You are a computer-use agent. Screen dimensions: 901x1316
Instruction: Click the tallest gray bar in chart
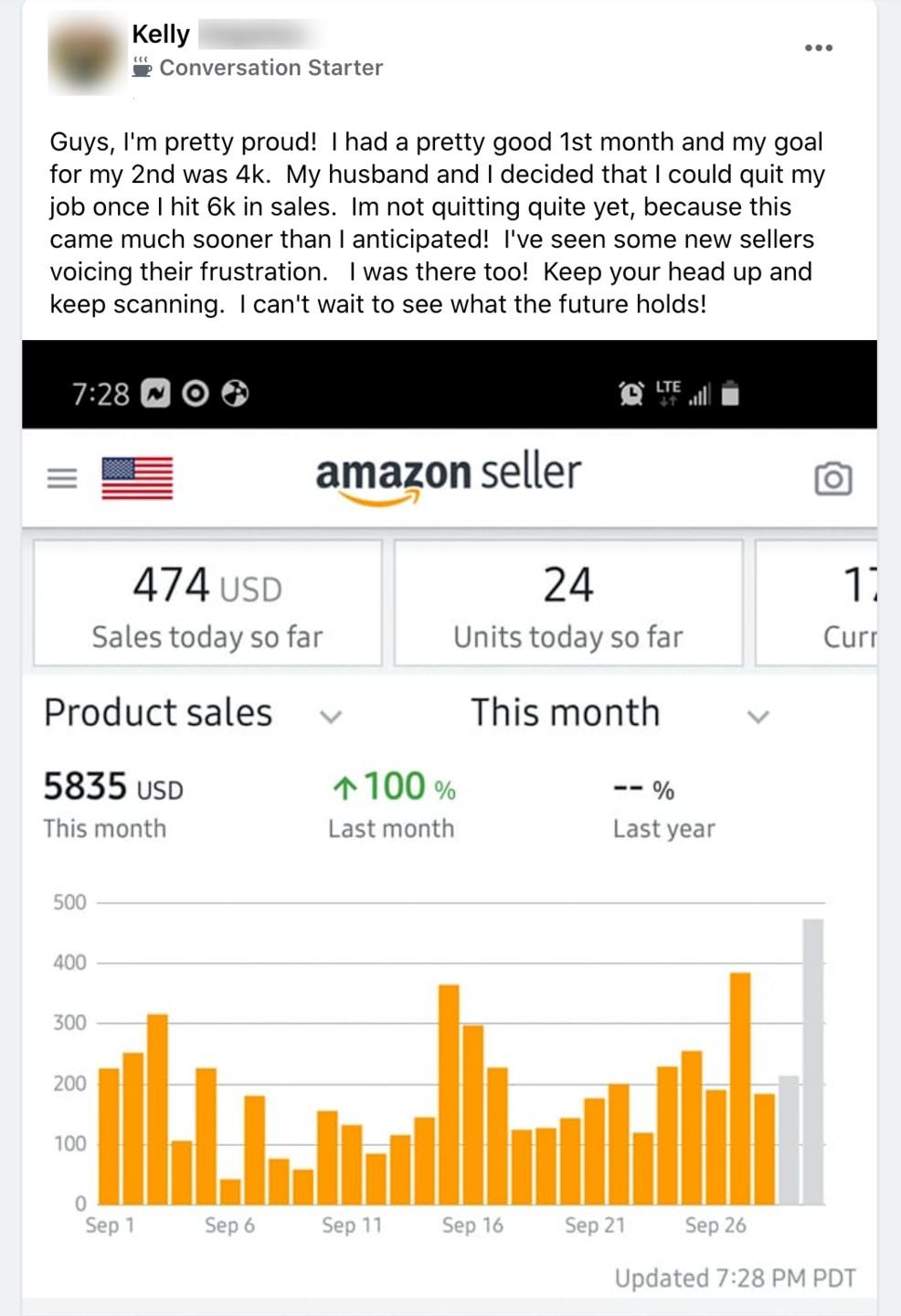[812, 1060]
